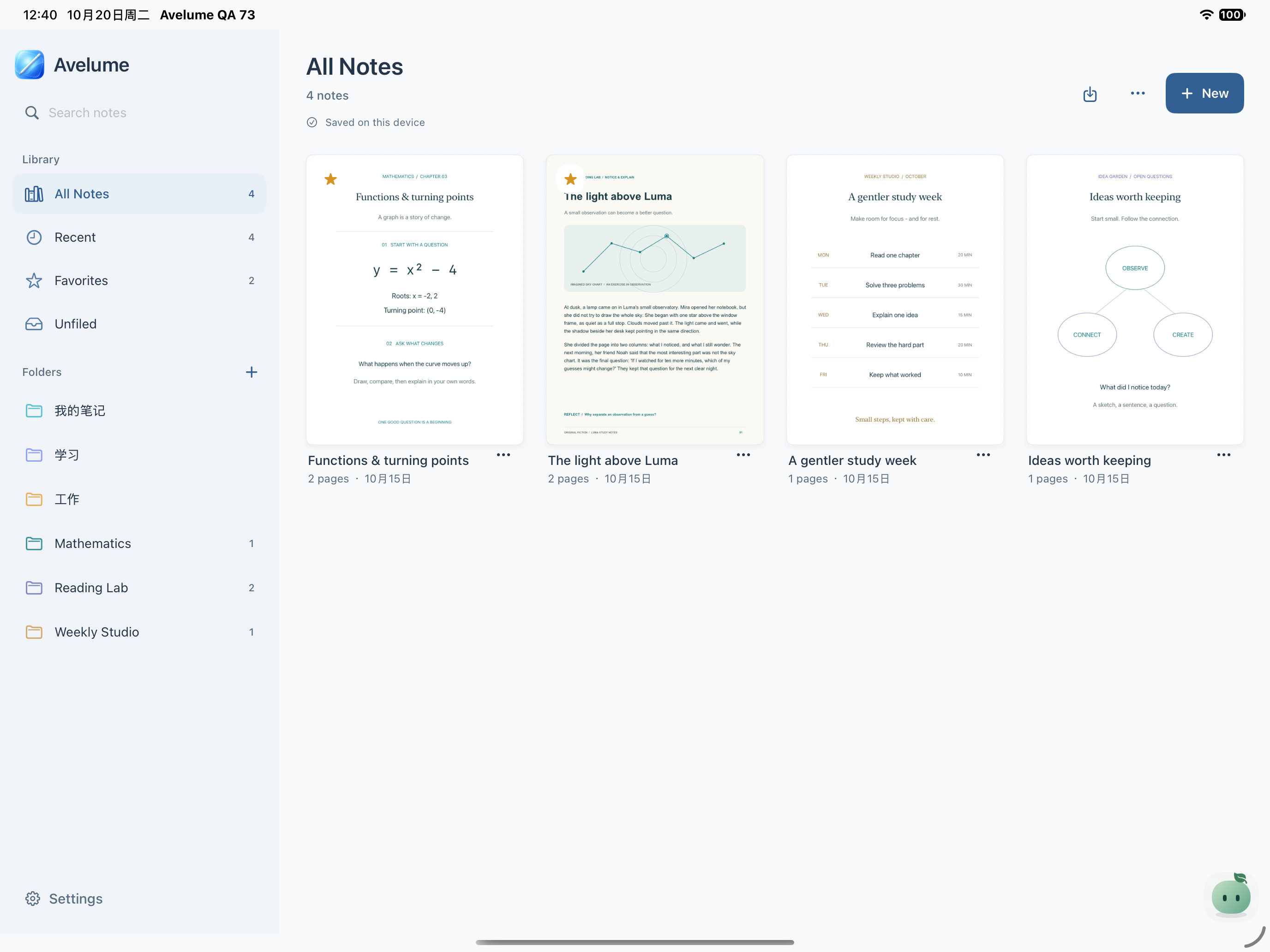Image resolution: width=1270 pixels, height=952 pixels.
Task: Open Settings in the sidebar
Action: click(x=64, y=898)
